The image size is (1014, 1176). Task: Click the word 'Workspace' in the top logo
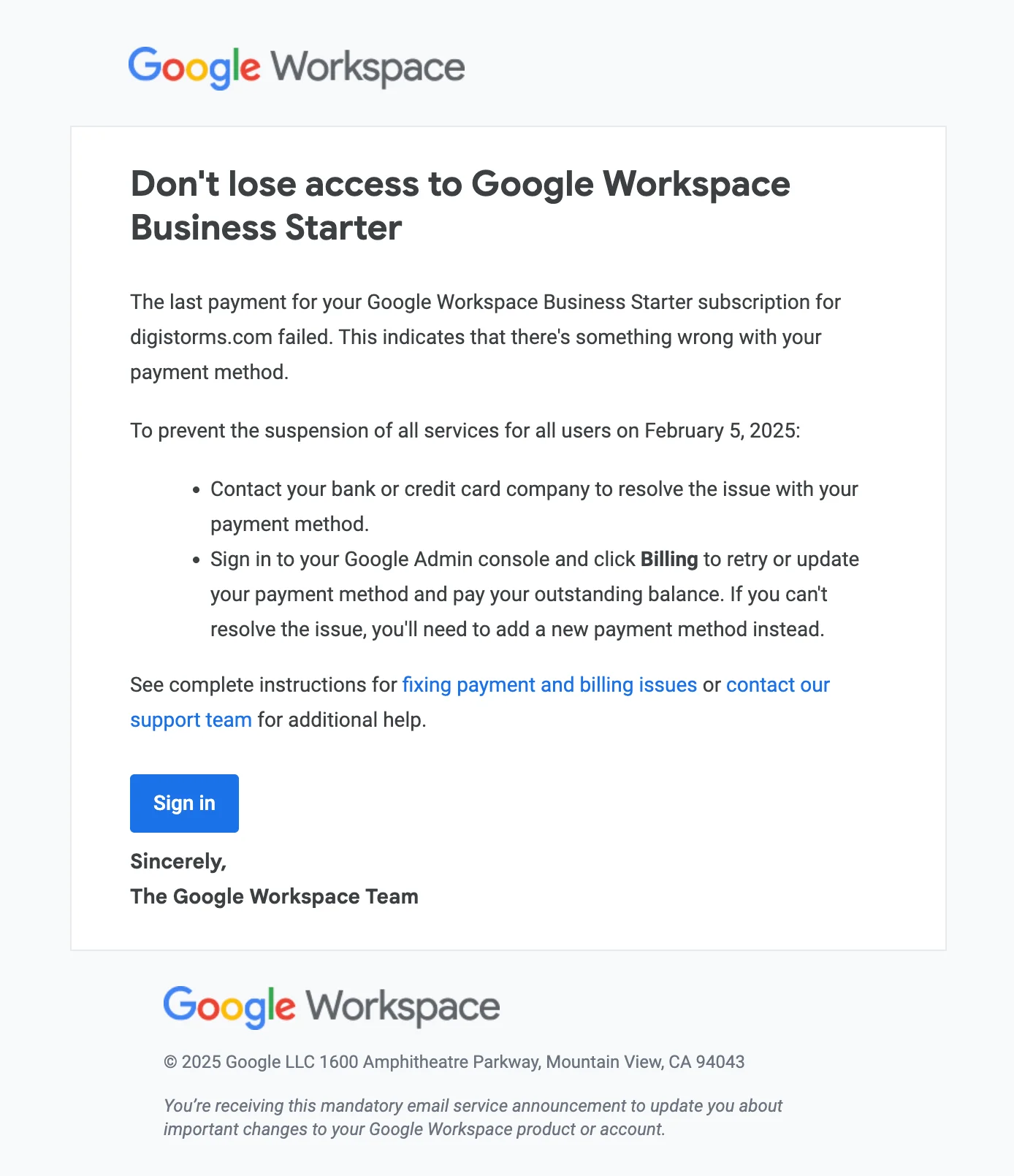pos(365,66)
